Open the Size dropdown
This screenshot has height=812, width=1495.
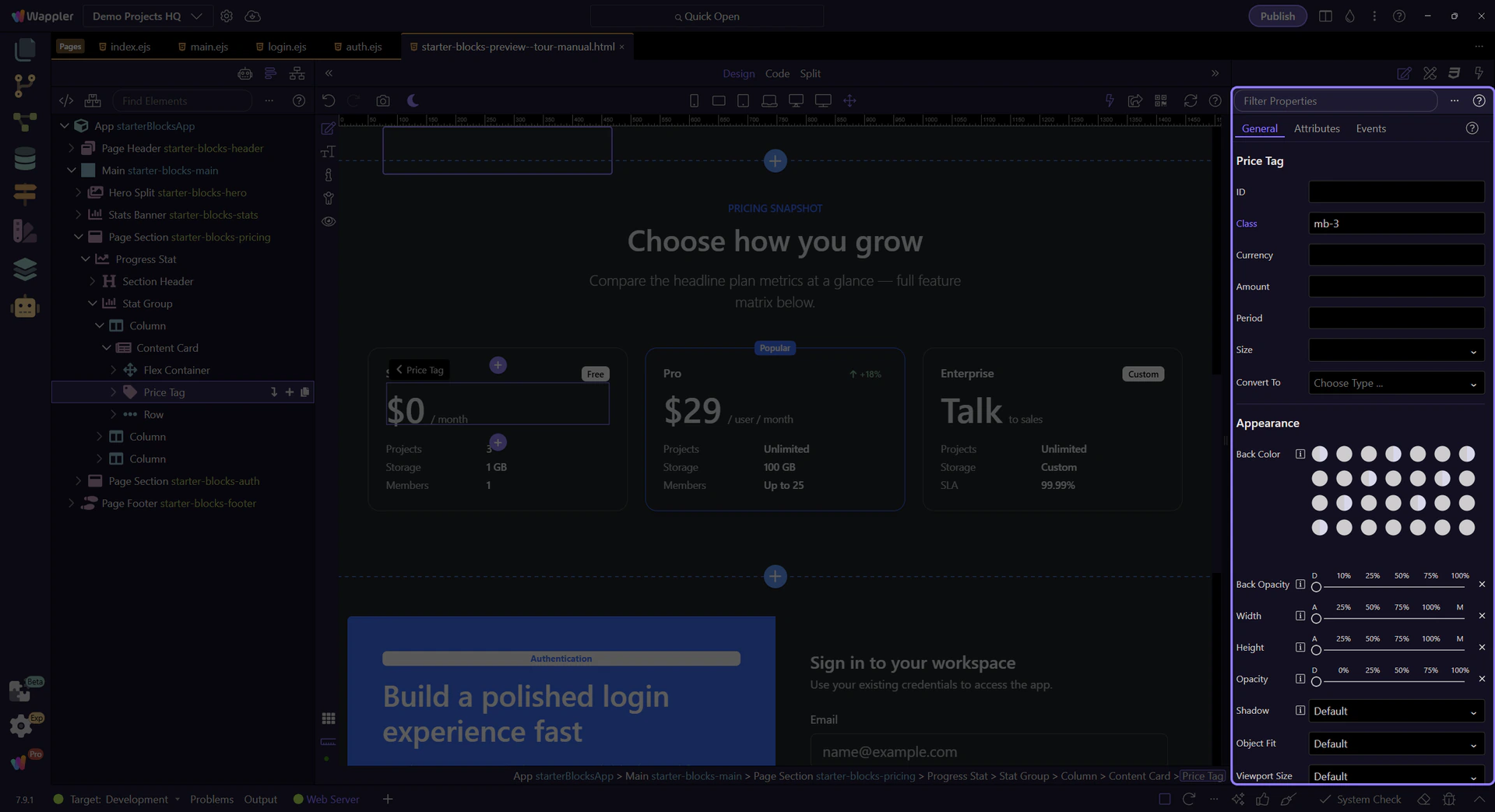[1395, 350]
